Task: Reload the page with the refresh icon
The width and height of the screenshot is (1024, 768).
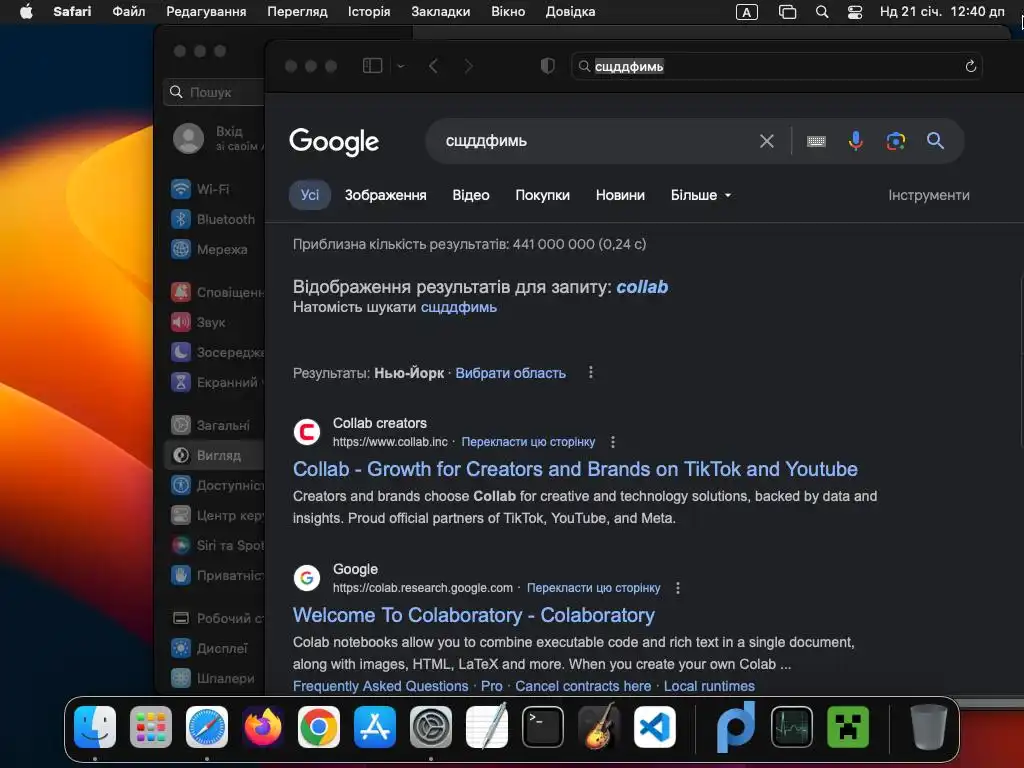Action: (970, 66)
